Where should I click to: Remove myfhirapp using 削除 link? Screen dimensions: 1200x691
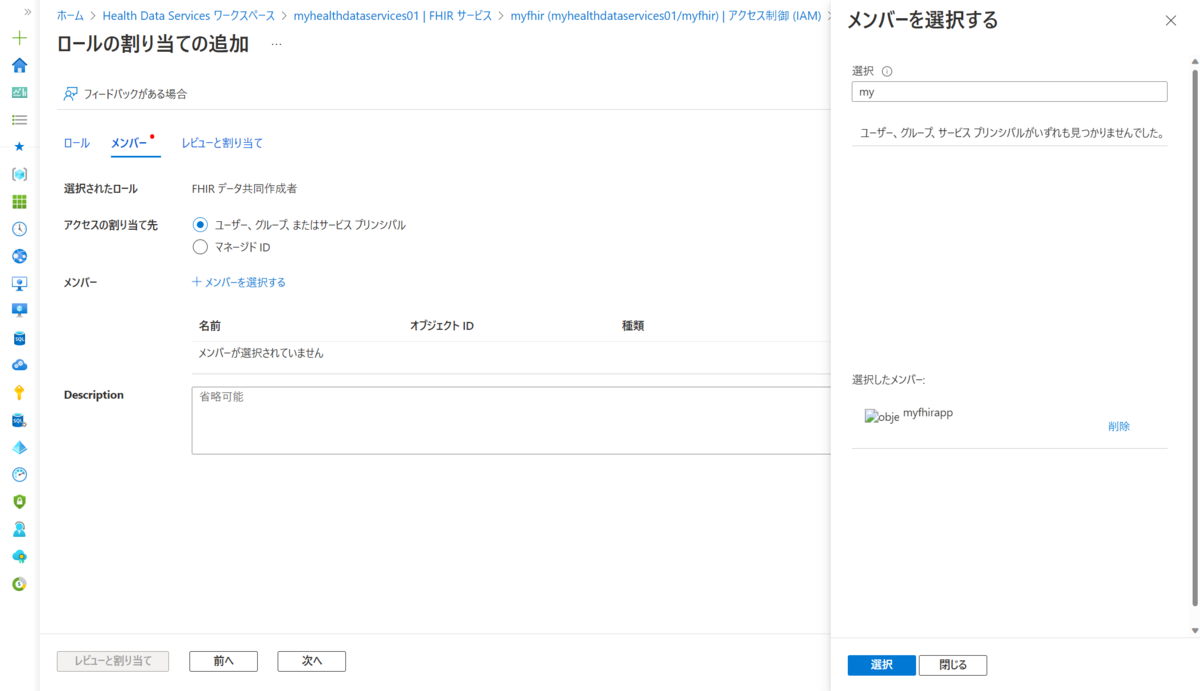(x=1119, y=426)
